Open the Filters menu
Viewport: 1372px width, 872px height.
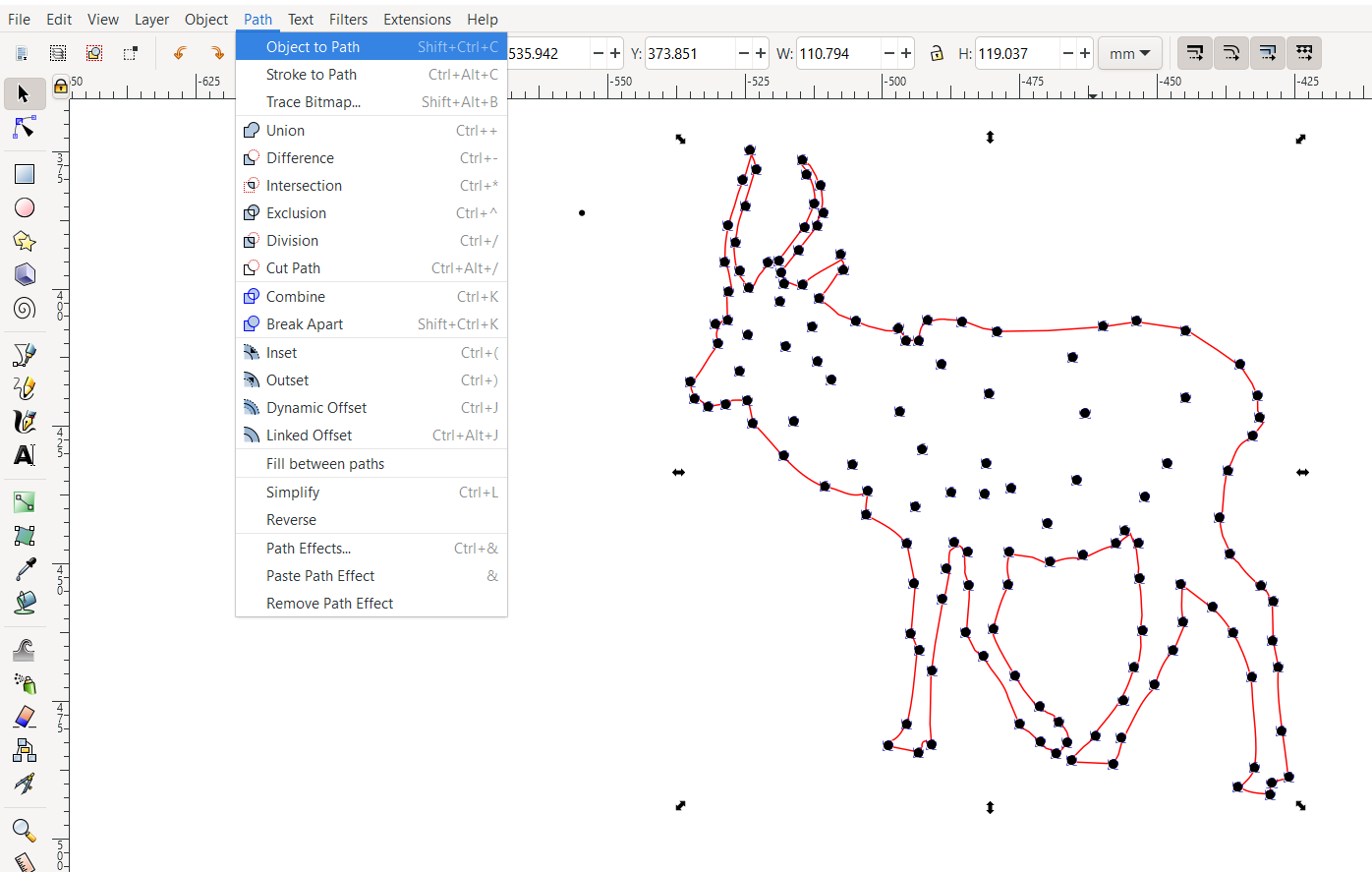tap(348, 19)
